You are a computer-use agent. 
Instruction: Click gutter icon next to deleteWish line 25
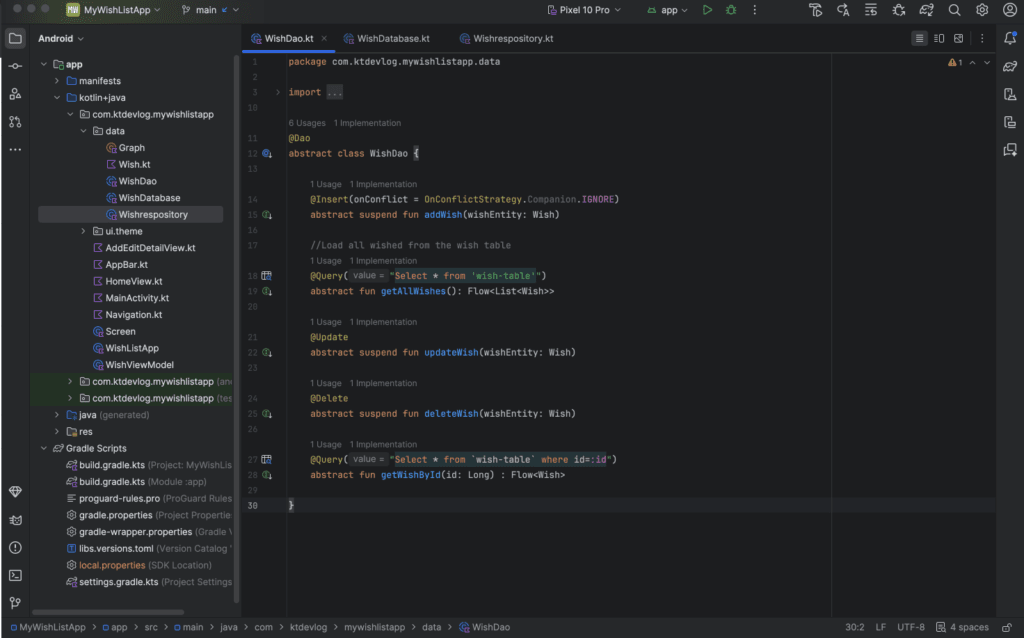click(266, 414)
